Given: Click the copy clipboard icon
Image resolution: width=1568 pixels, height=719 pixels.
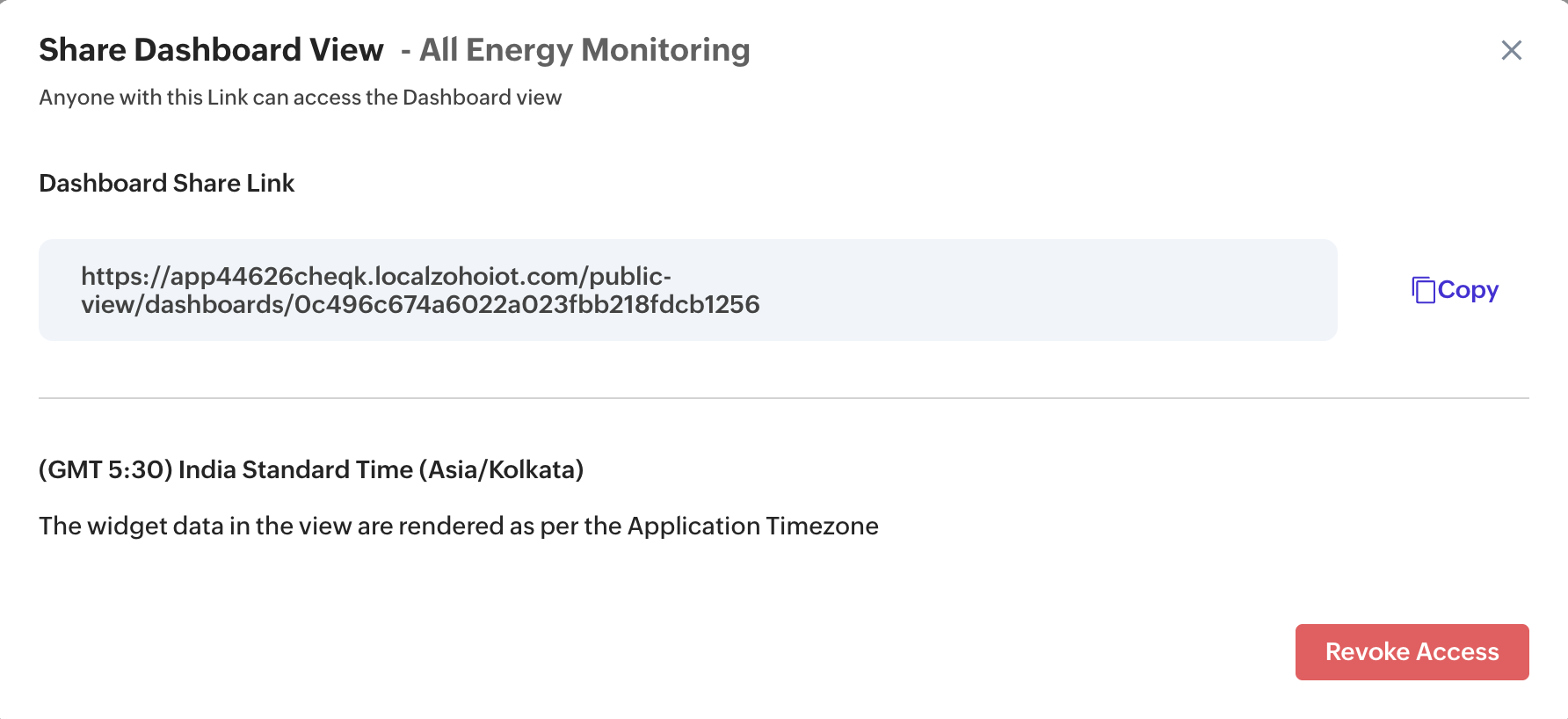Looking at the screenshot, I should (x=1422, y=290).
